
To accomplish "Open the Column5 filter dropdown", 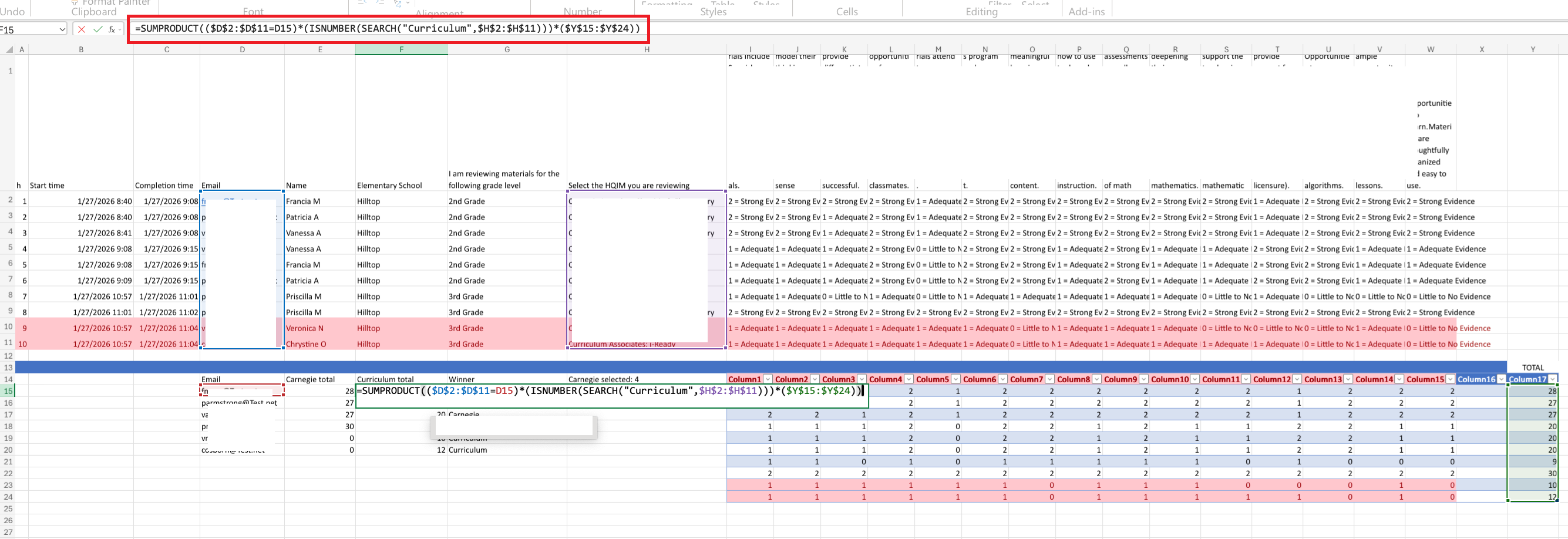I will pos(955,379).
